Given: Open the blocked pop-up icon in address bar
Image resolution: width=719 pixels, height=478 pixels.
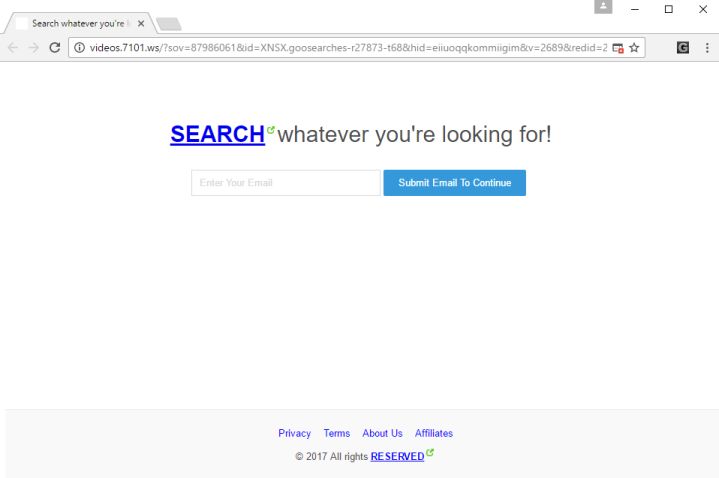Looking at the screenshot, I should coord(618,48).
